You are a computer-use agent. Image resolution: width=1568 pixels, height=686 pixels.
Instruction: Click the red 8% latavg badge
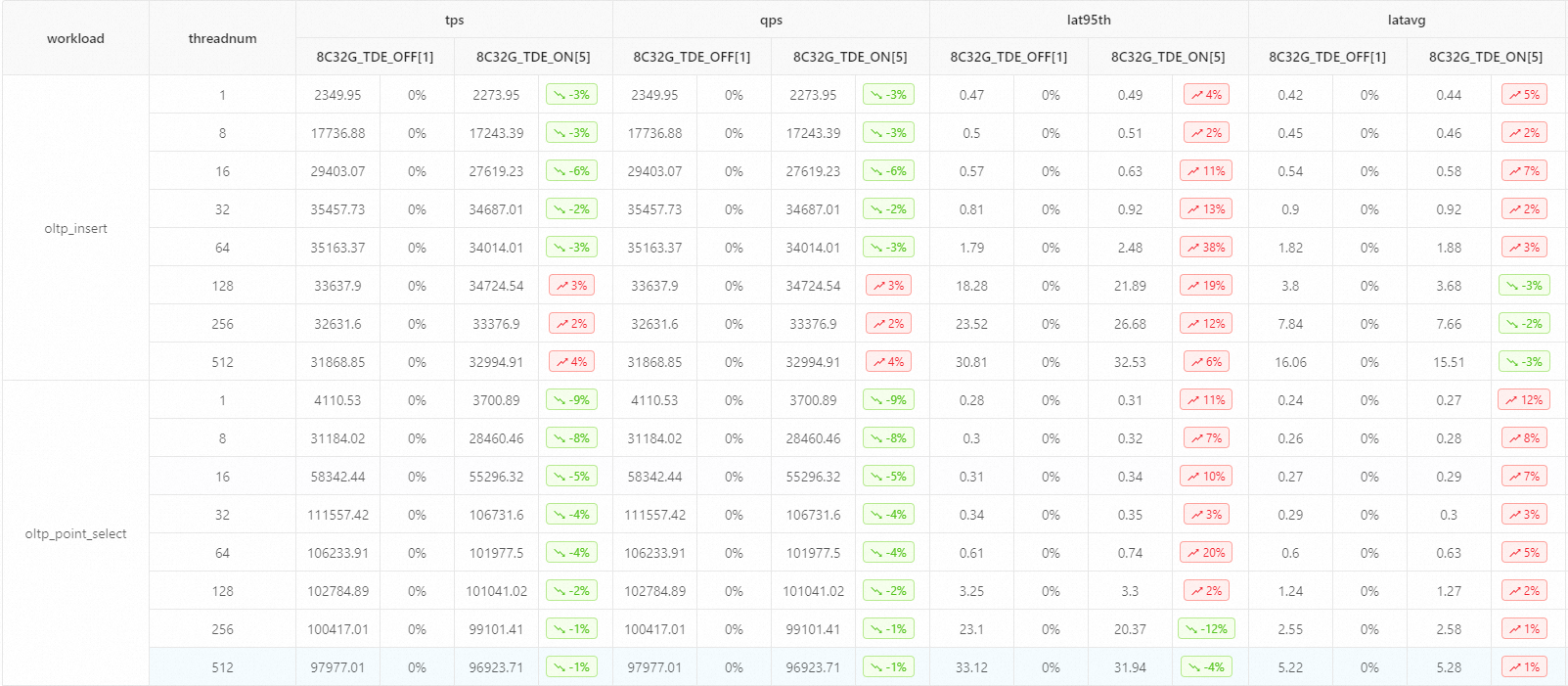point(1524,438)
